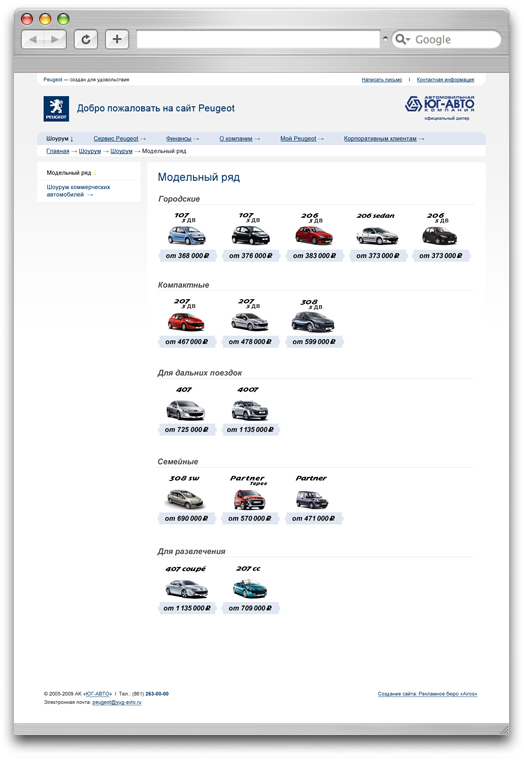This screenshot has width=524, height=761.
Task: Click the plus add-bookmark button
Action: (x=117, y=39)
